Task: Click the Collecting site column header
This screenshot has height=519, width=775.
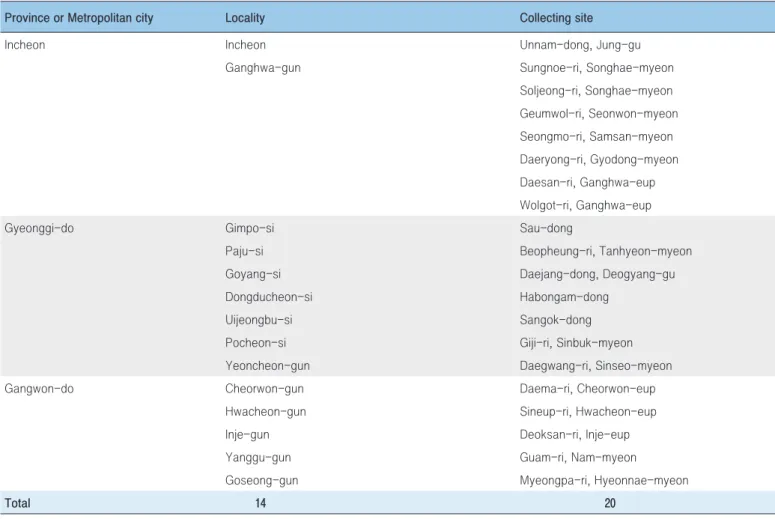Action: pos(556,18)
